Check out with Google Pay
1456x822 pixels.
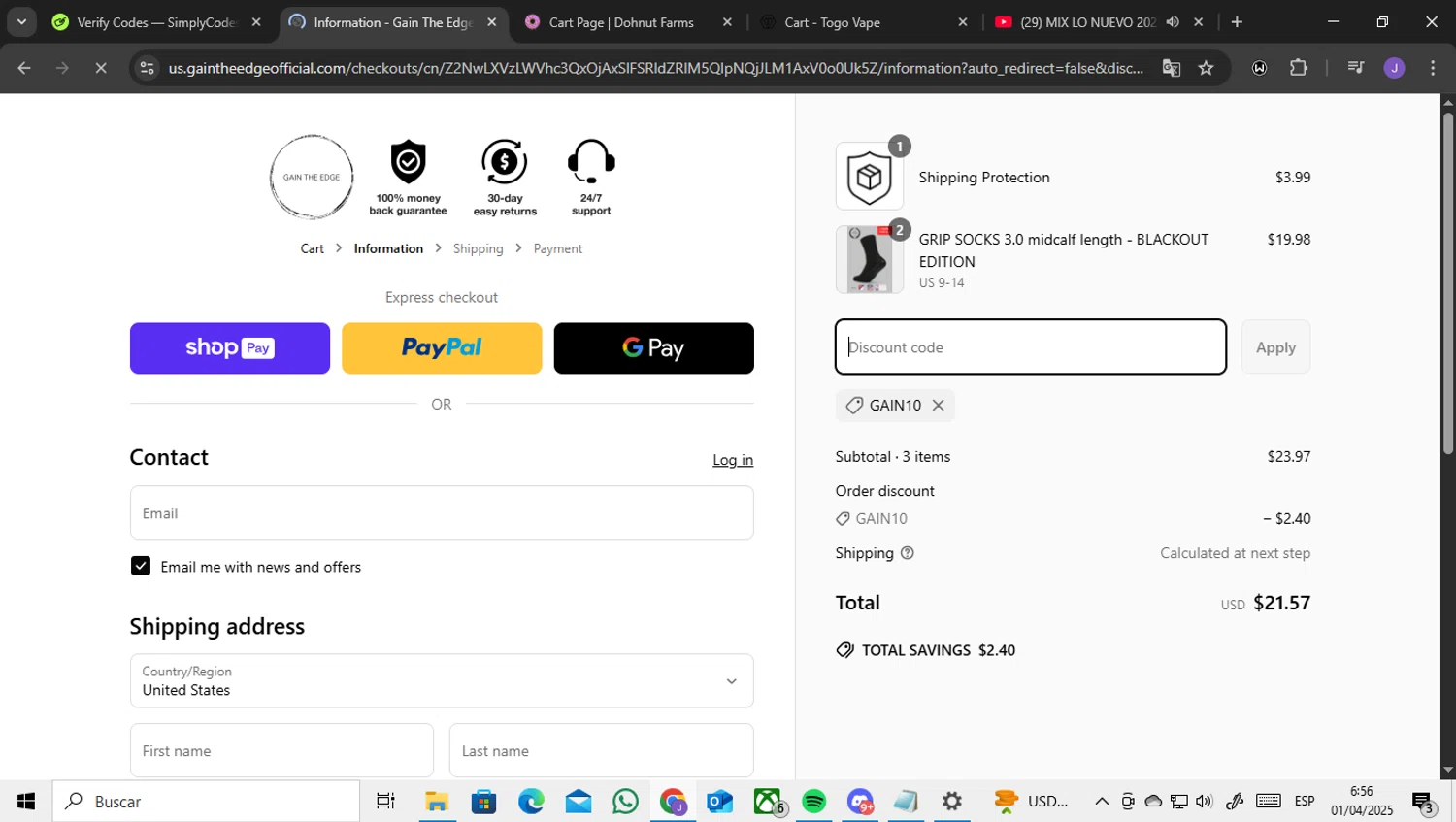[x=653, y=348]
